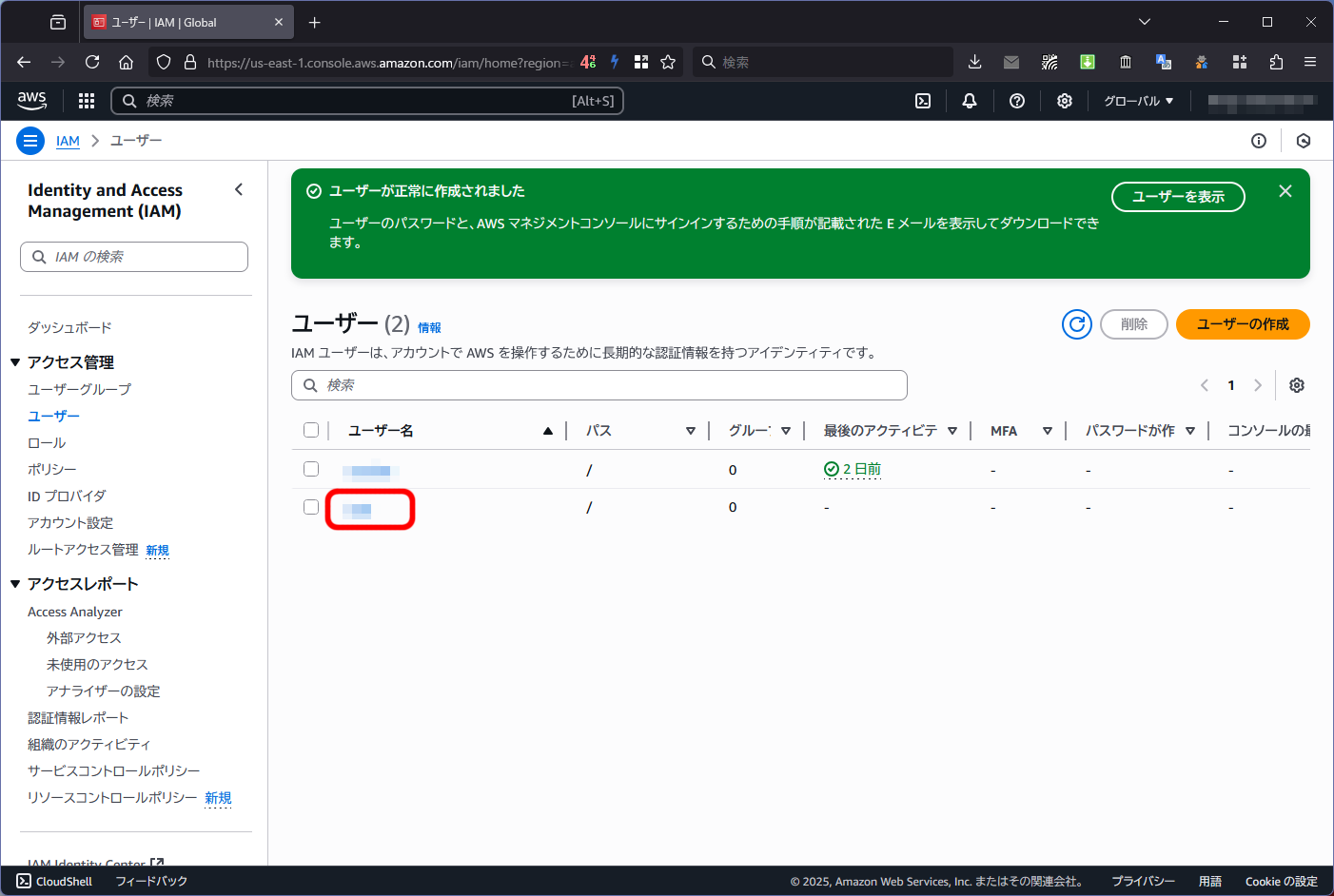Open Firefox application menu

(1310, 62)
